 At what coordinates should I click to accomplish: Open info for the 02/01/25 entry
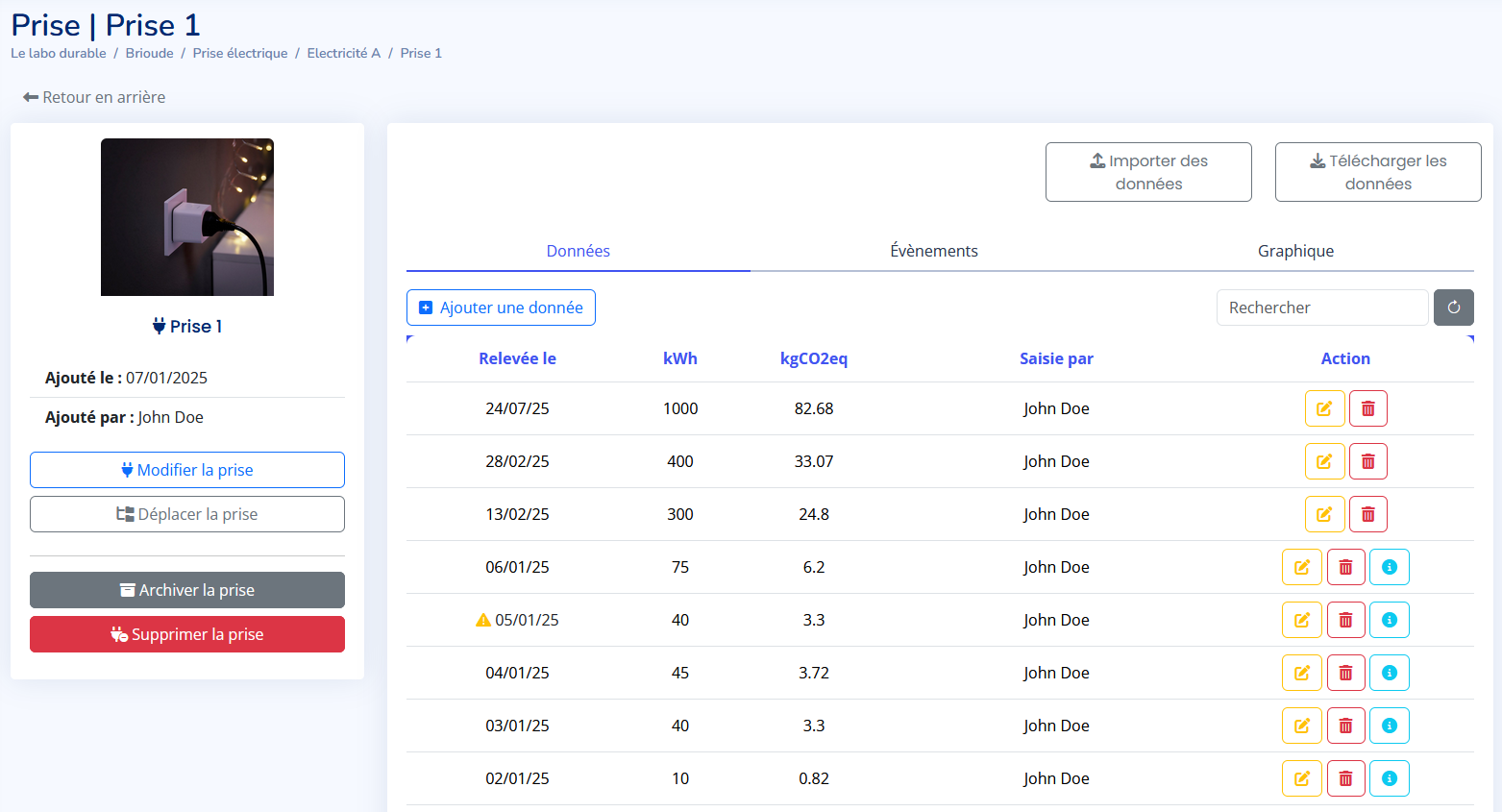[x=1389, y=778]
